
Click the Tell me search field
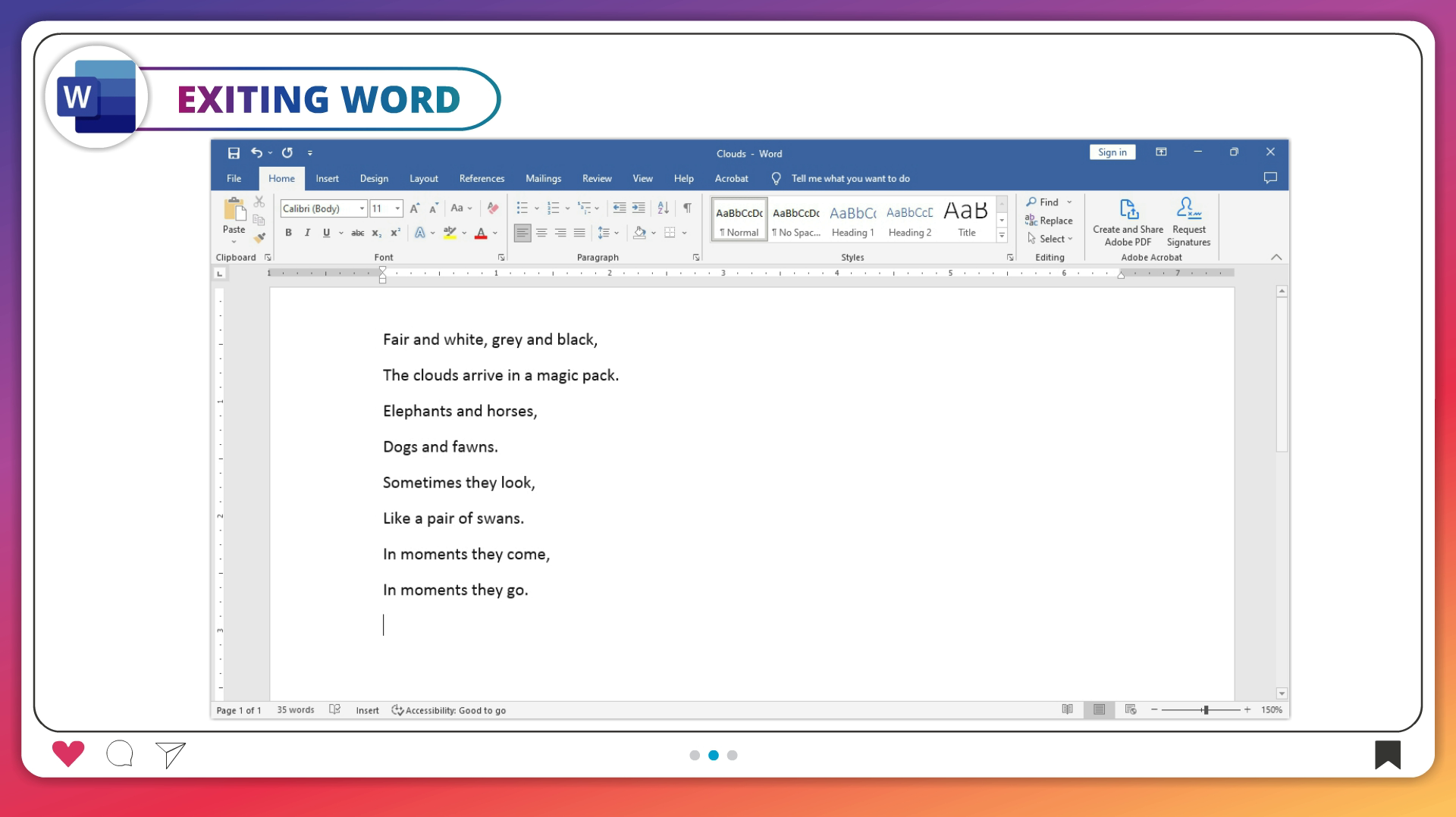tap(850, 179)
